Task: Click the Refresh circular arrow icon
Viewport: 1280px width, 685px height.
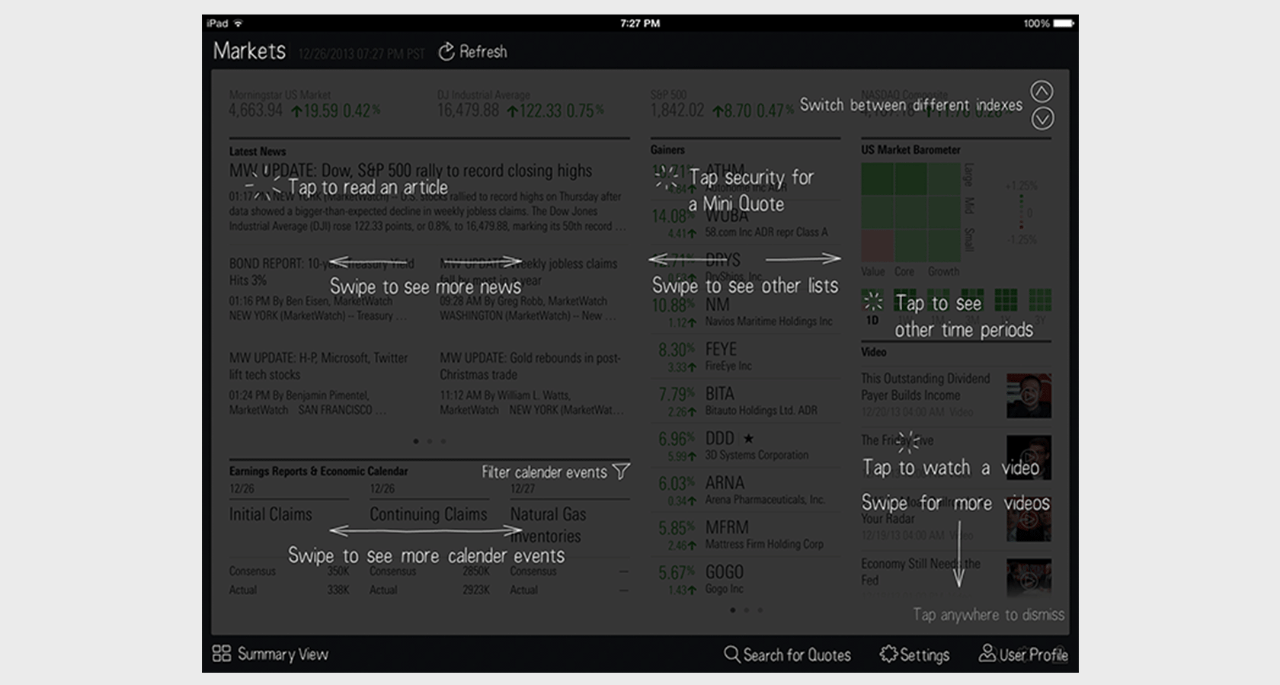Action: point(447,51)
